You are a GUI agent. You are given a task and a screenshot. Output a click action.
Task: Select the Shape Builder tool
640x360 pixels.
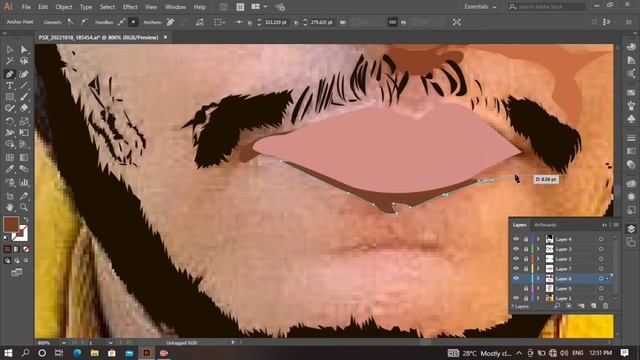[x=10, y=144]
